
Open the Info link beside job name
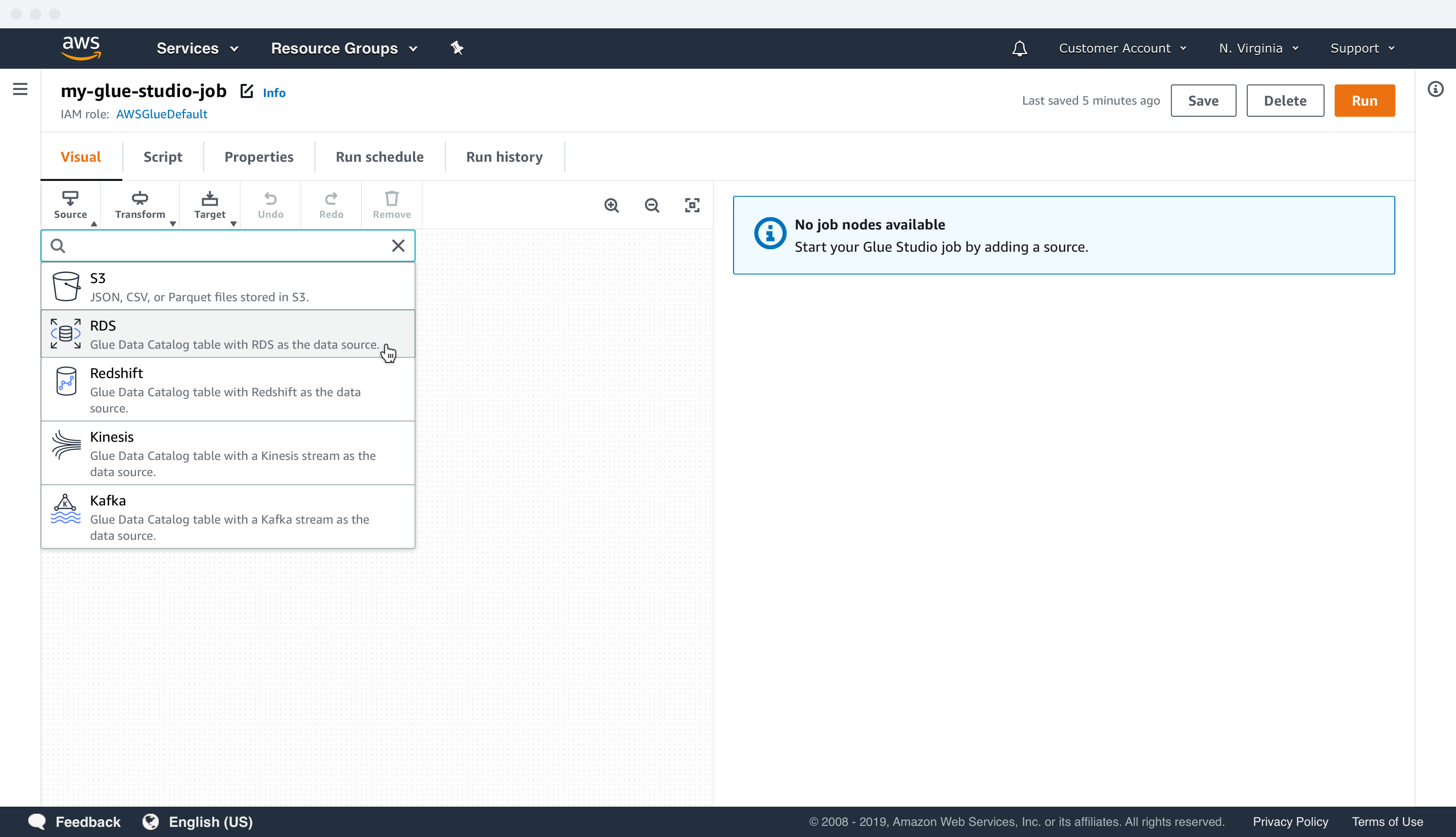click(x=274, y=92)
